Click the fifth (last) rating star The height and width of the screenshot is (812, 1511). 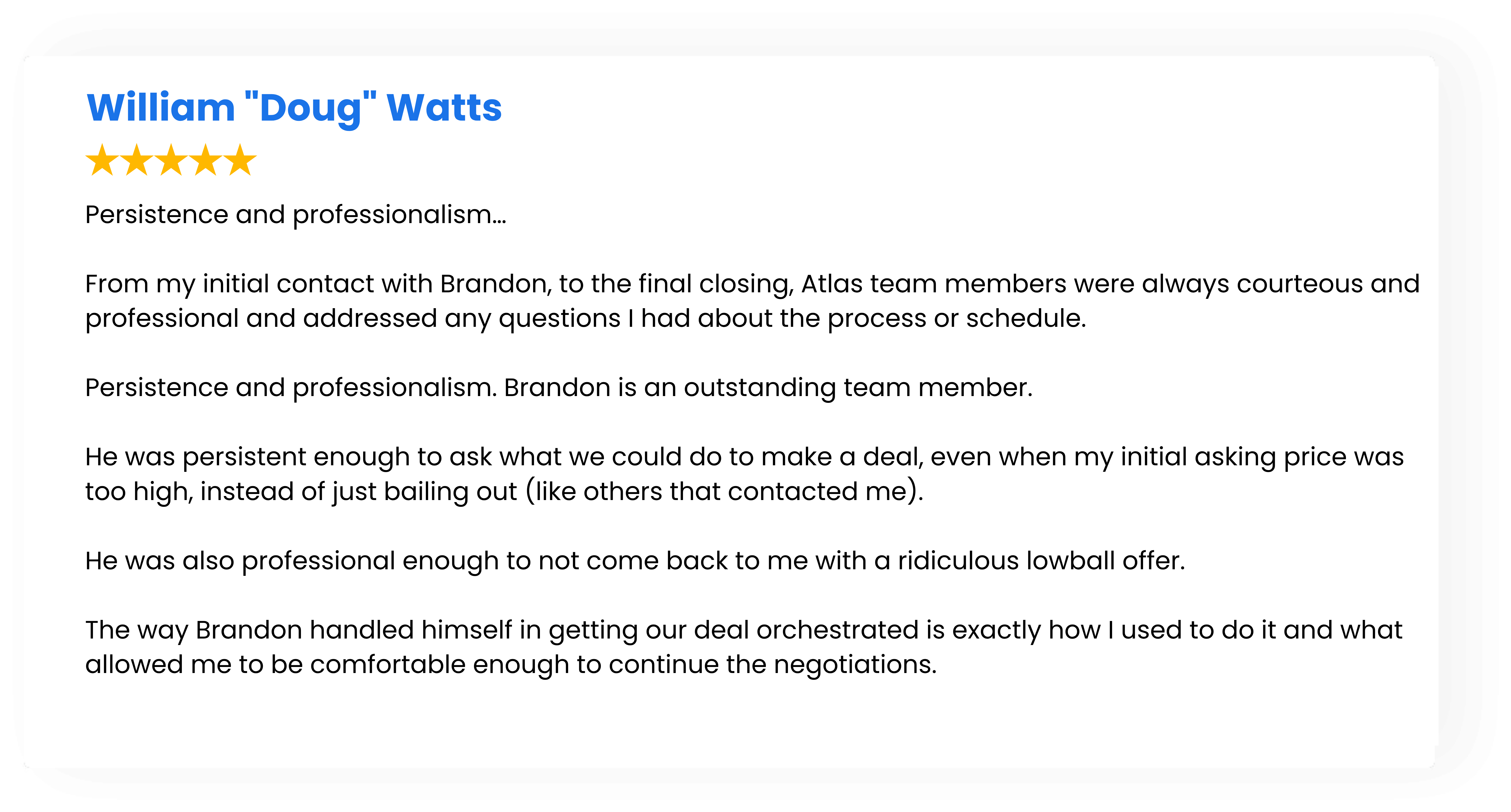coord(241,160)
